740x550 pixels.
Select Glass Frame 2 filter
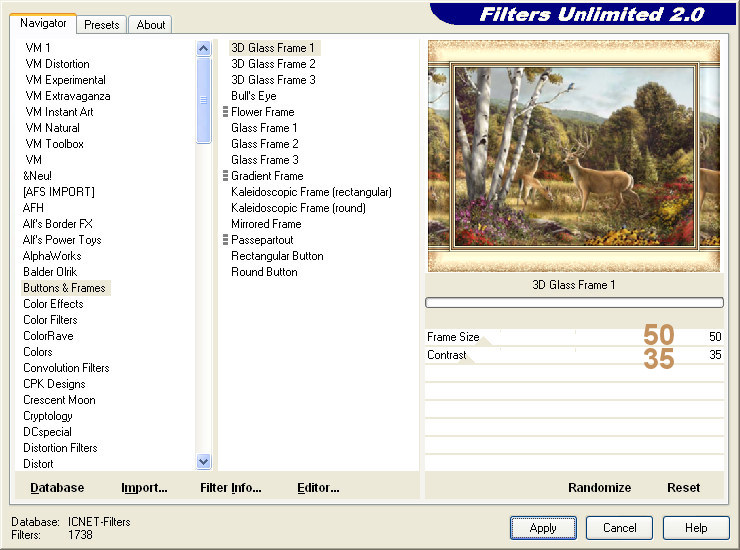(x=265, y=144)
